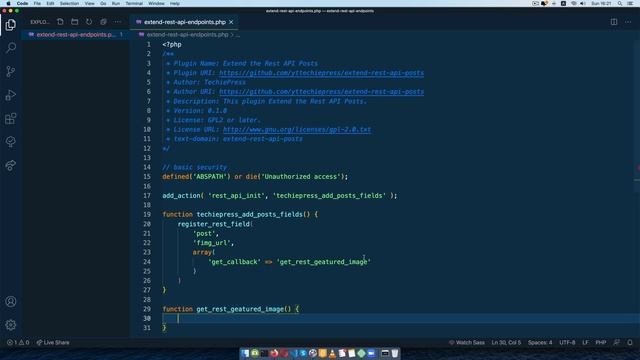Open the View menu

89,3
